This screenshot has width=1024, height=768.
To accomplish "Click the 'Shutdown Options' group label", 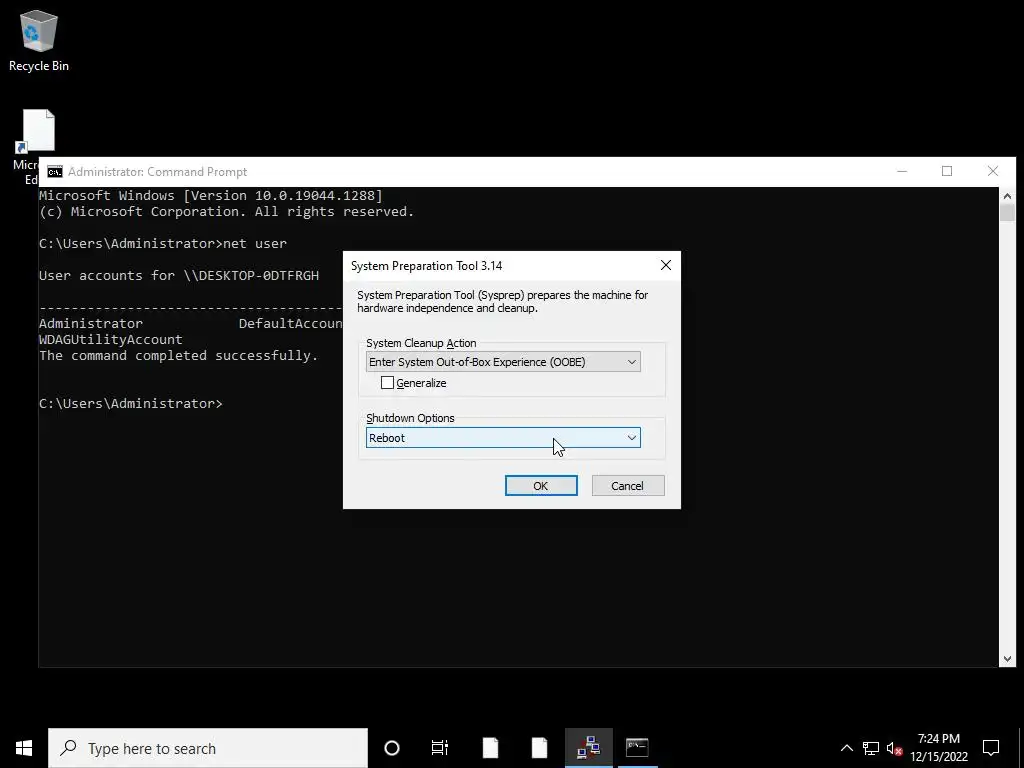I will pyautogui.click(x=410, y=418).
